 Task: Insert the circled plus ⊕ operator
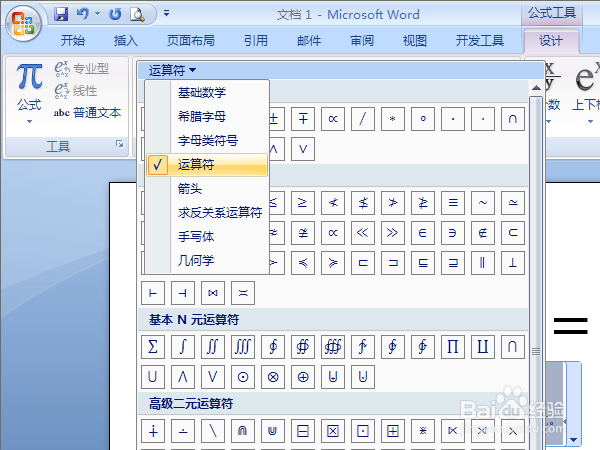(303, 377)
